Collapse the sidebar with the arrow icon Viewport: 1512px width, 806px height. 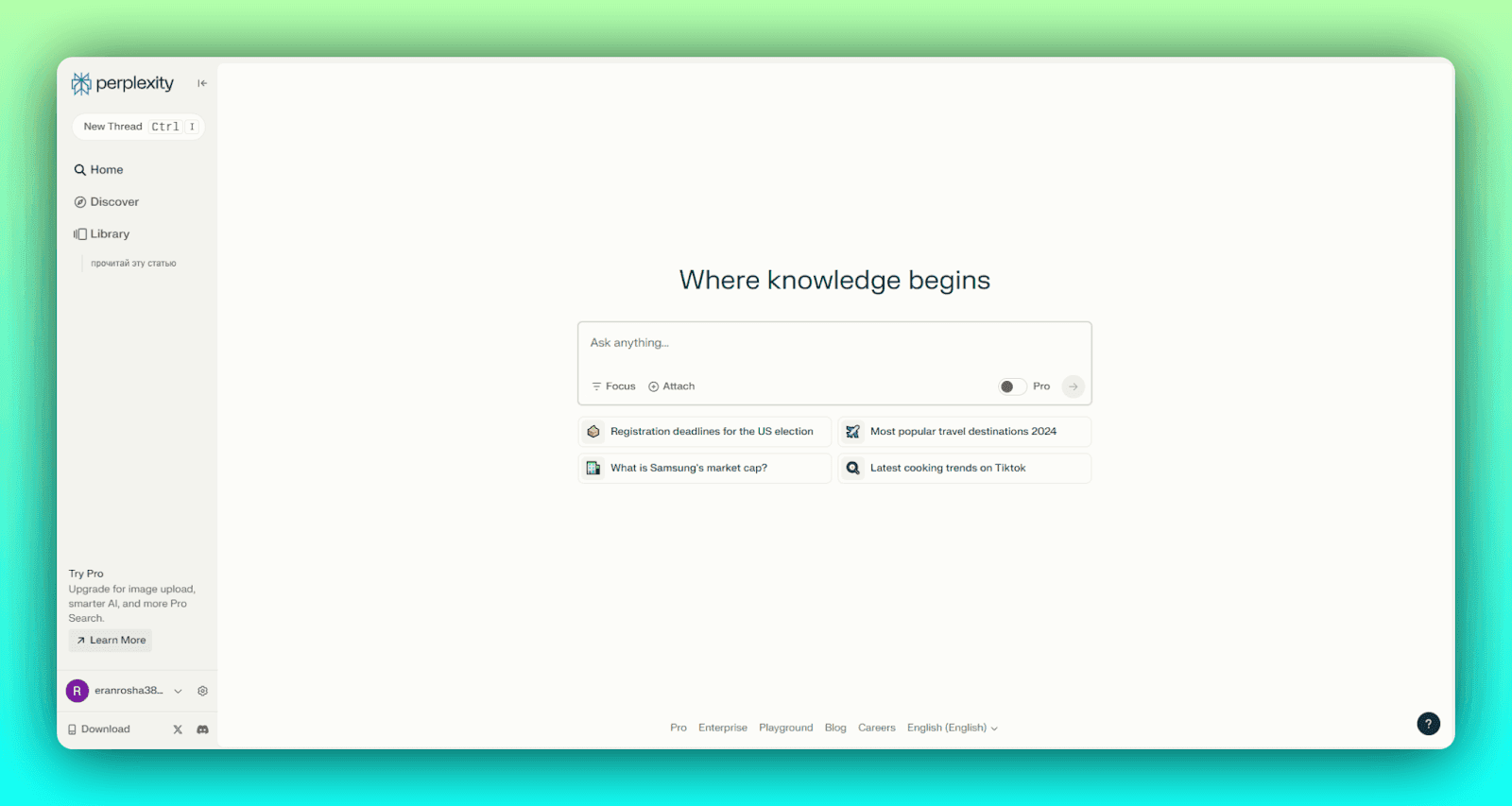click(x=202, y=83)
